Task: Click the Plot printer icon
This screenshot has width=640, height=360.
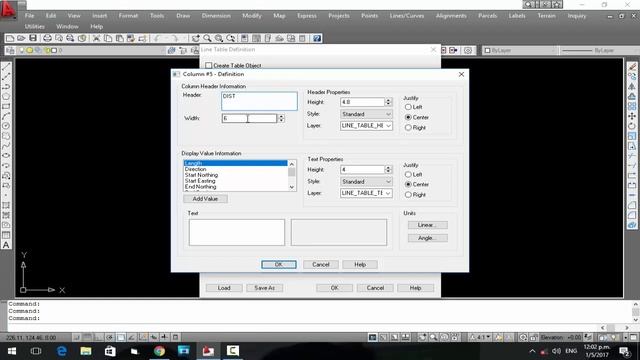Action: point(47,38)
